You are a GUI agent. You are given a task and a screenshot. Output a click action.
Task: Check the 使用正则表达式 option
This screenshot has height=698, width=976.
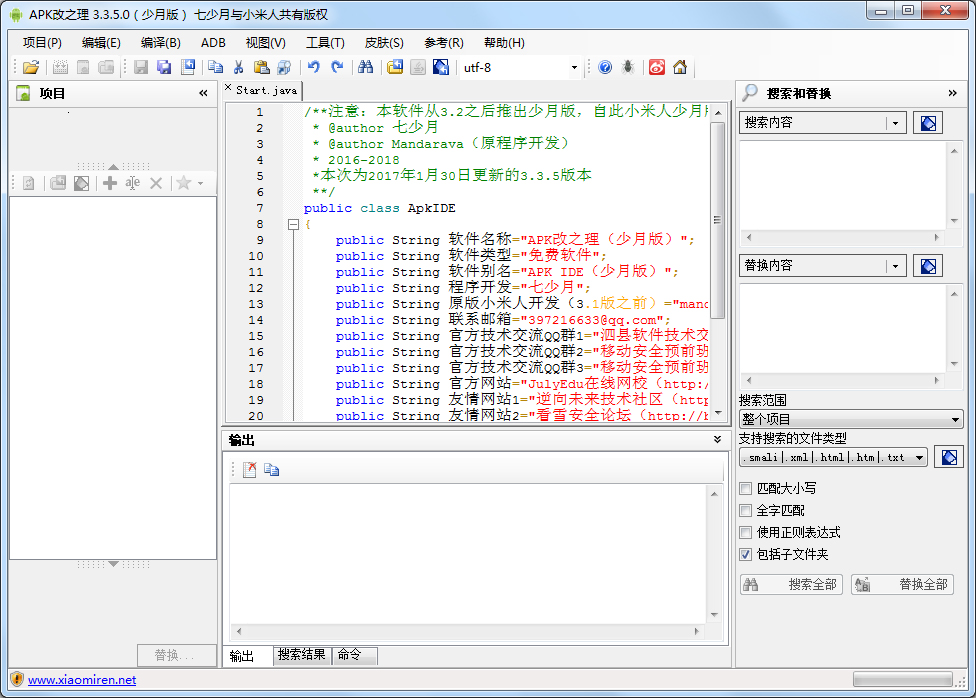point(743,532)
